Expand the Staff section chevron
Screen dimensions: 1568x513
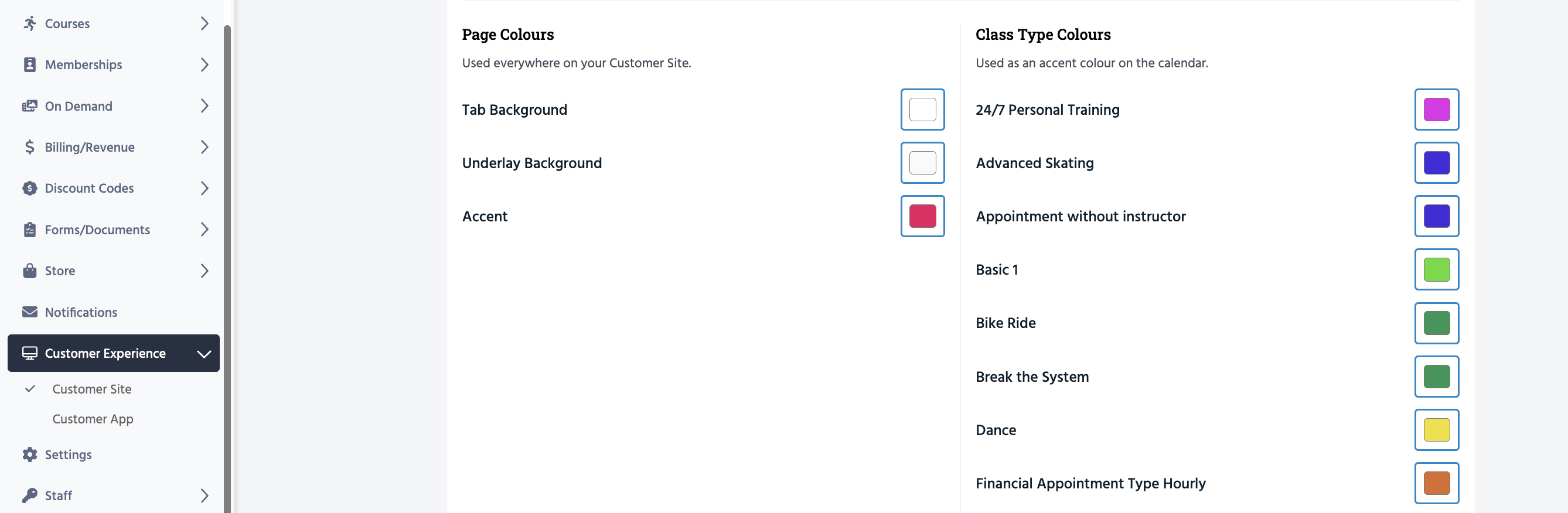click(204, 496)
